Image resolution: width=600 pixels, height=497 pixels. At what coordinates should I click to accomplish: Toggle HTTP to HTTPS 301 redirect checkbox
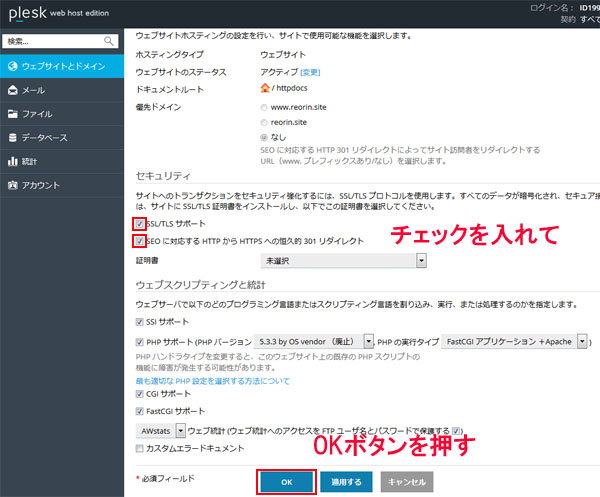pos(139,241)
